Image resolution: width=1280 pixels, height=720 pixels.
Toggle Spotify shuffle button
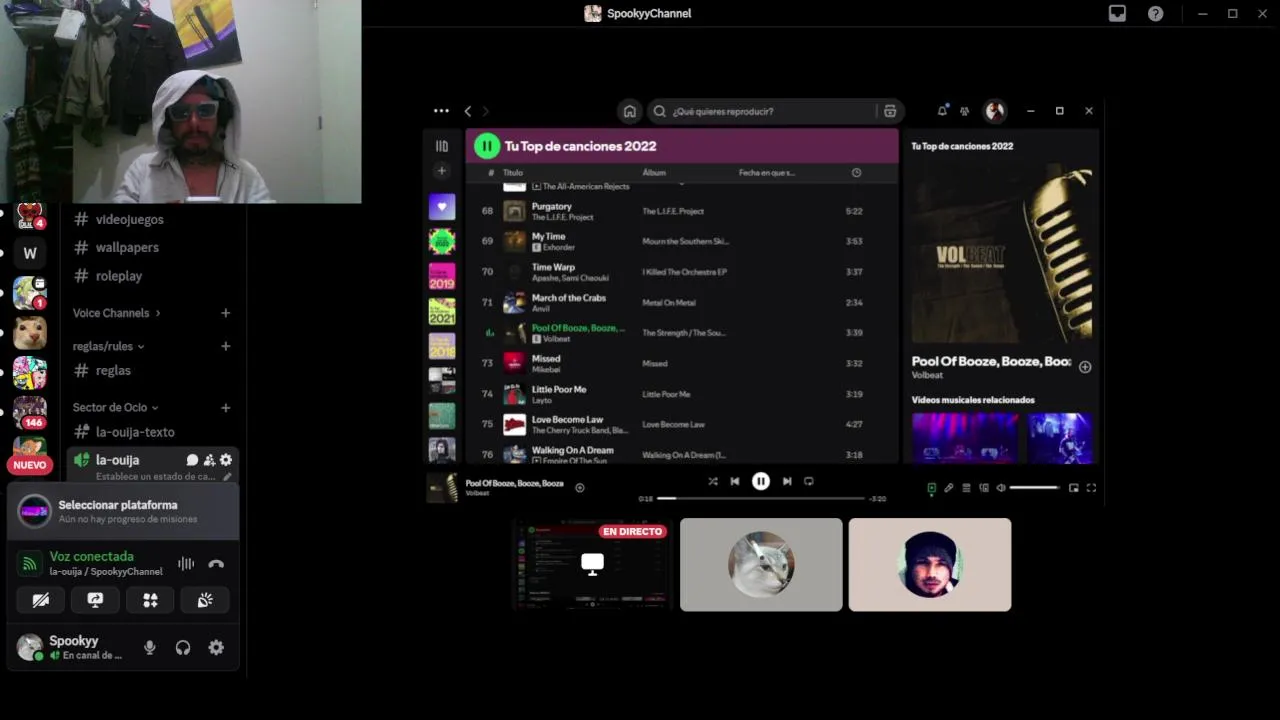click(713, 481)
